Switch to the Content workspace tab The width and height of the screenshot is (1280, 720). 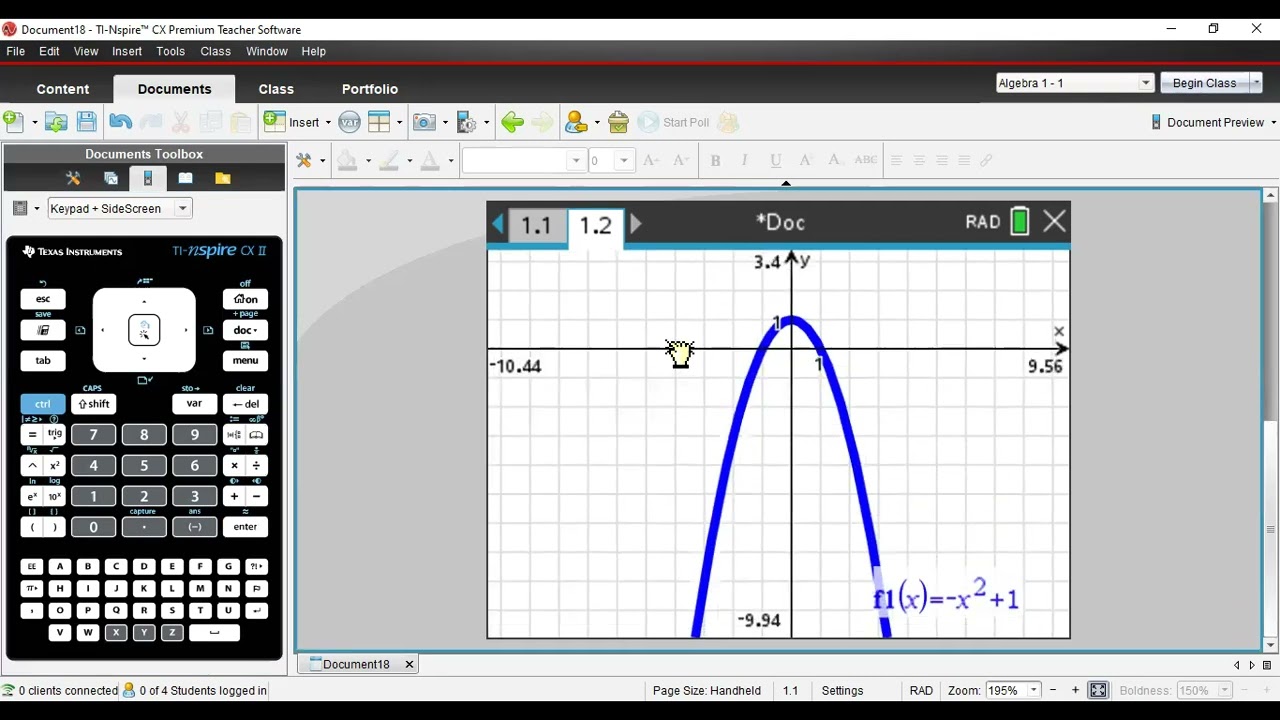[63, 89]
